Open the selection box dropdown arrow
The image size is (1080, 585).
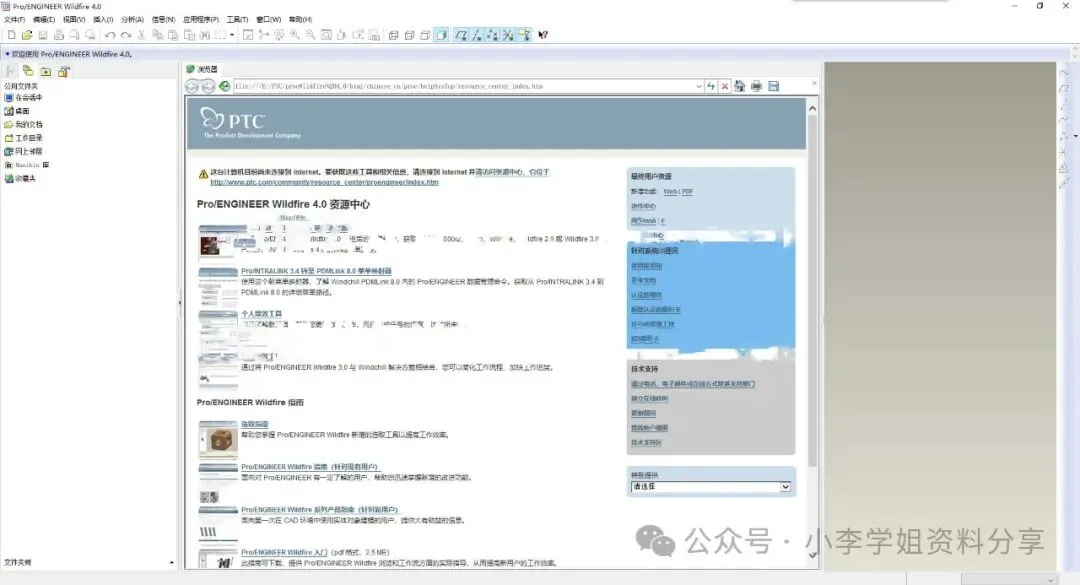[231, 34]
